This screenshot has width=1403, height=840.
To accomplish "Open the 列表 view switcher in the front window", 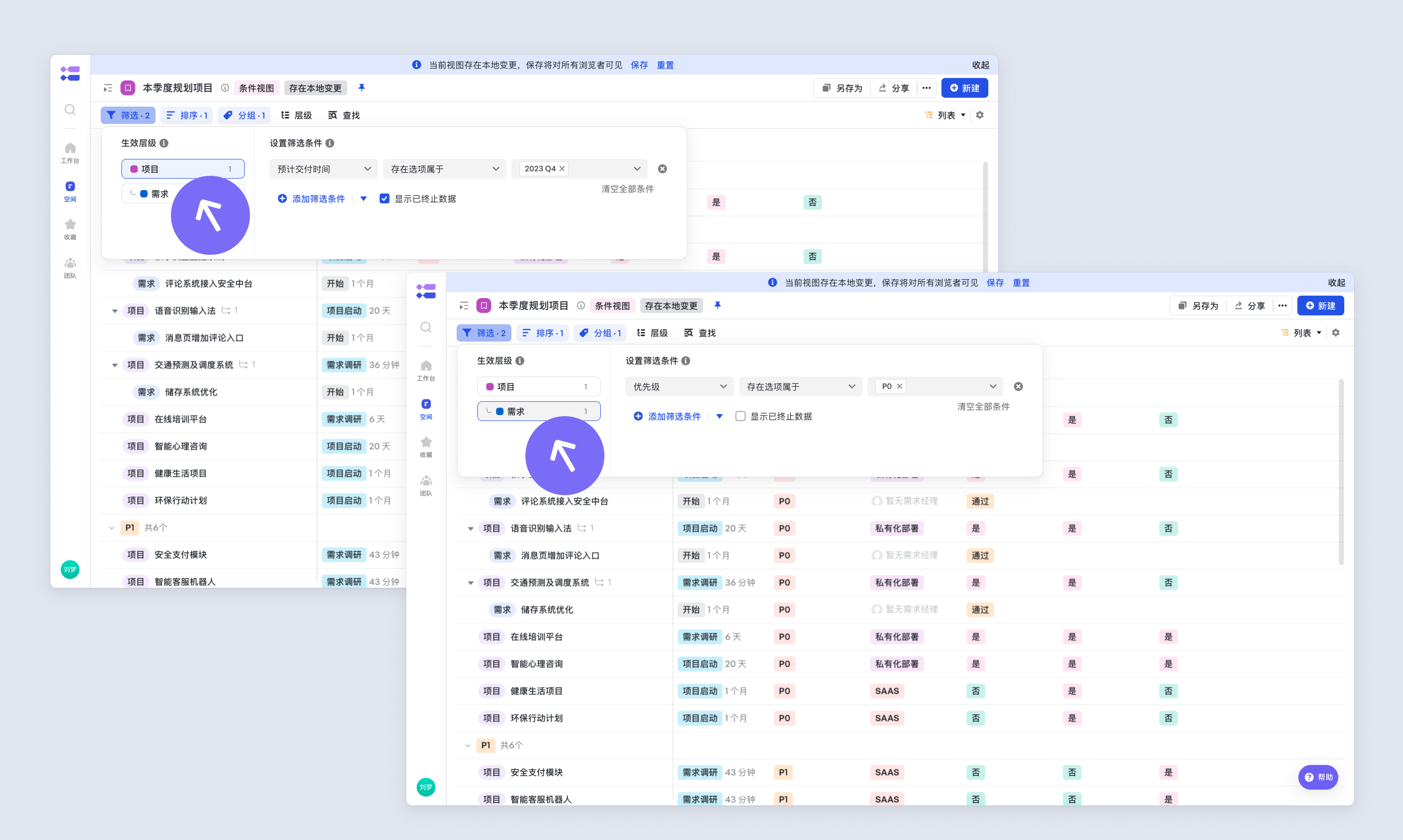I will pos(1302,333).
